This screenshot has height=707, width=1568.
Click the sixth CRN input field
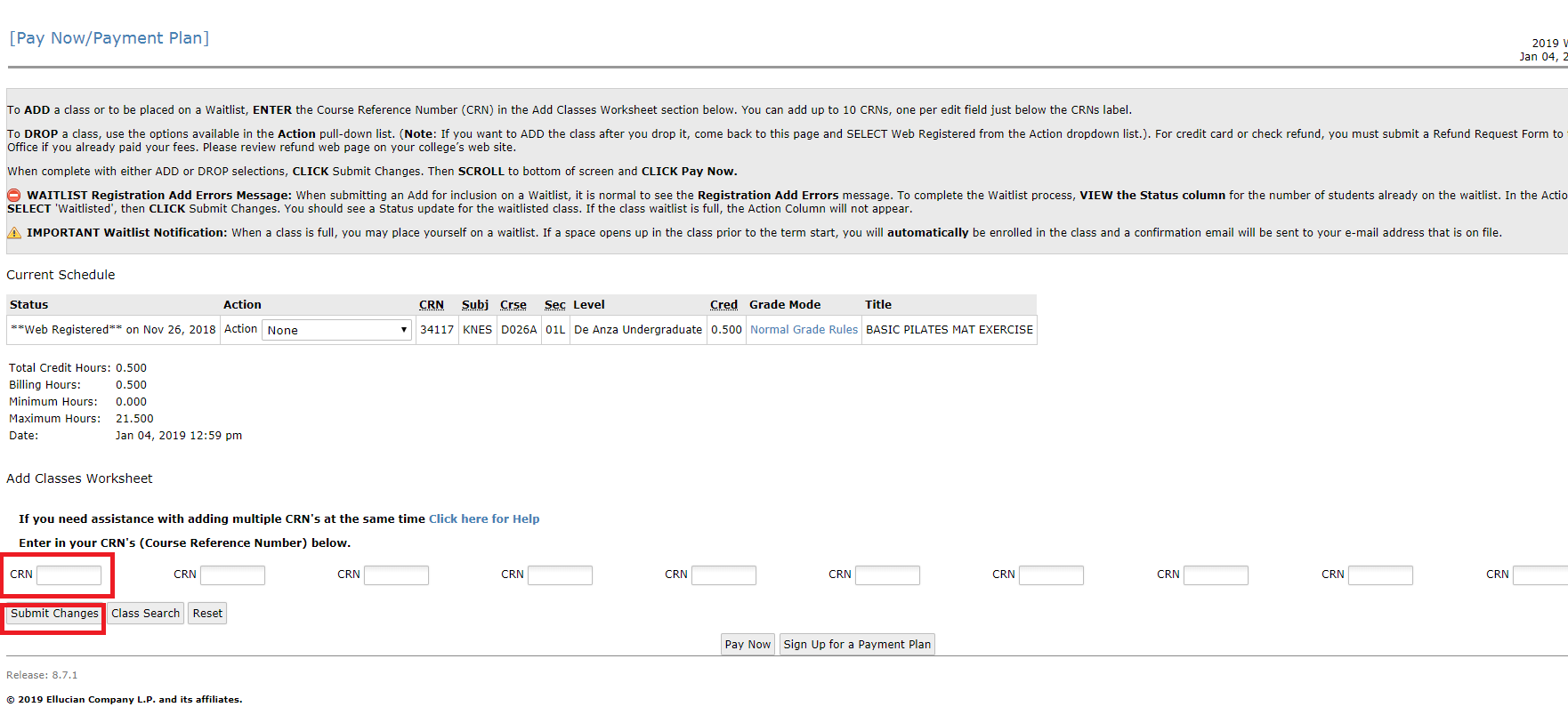[887, 575]
